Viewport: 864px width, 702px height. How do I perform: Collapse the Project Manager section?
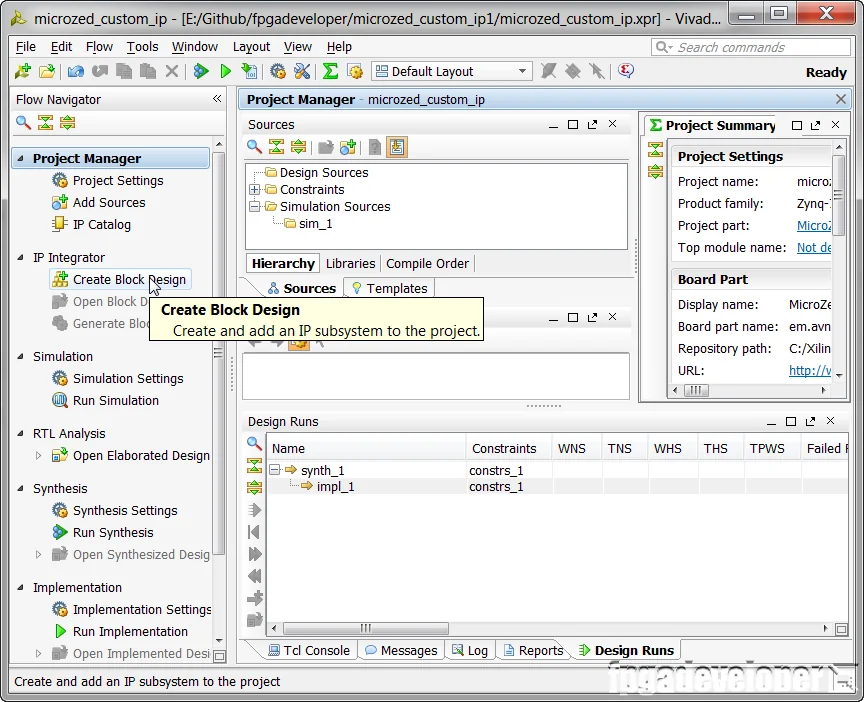click(x=20, y=158)
